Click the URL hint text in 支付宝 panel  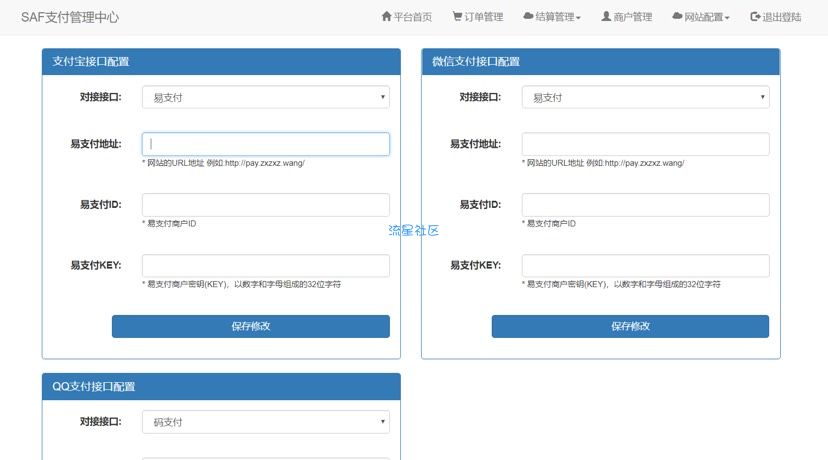(223, 163)
